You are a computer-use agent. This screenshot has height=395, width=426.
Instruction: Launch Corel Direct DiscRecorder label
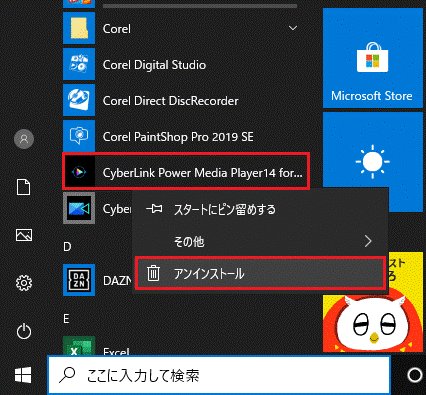[x=171, y=101]
